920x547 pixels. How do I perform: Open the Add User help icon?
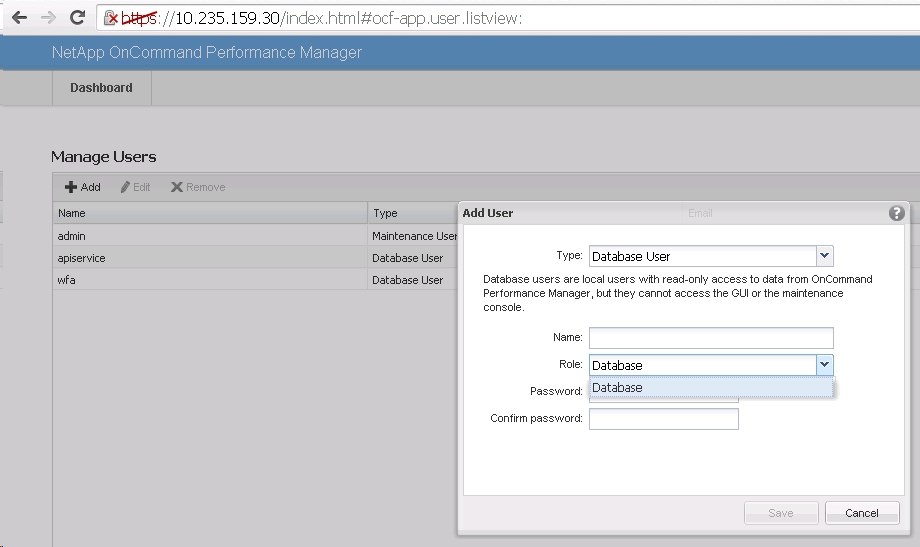[x=896, y=213]
